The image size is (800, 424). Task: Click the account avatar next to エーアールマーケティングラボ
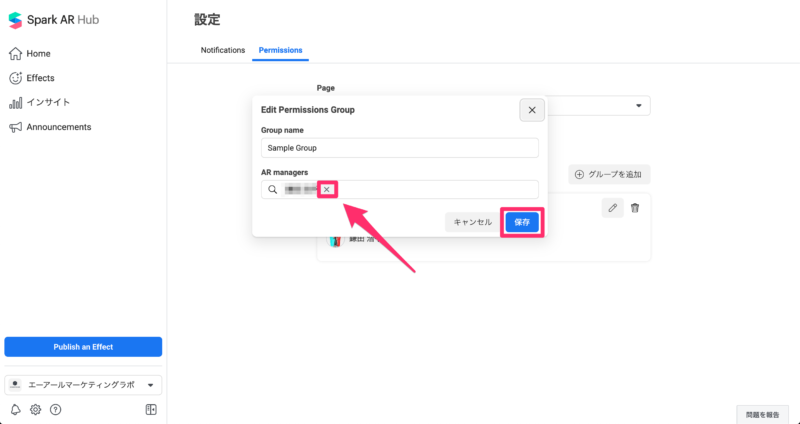pyautogui.click(x=16, y=385)
